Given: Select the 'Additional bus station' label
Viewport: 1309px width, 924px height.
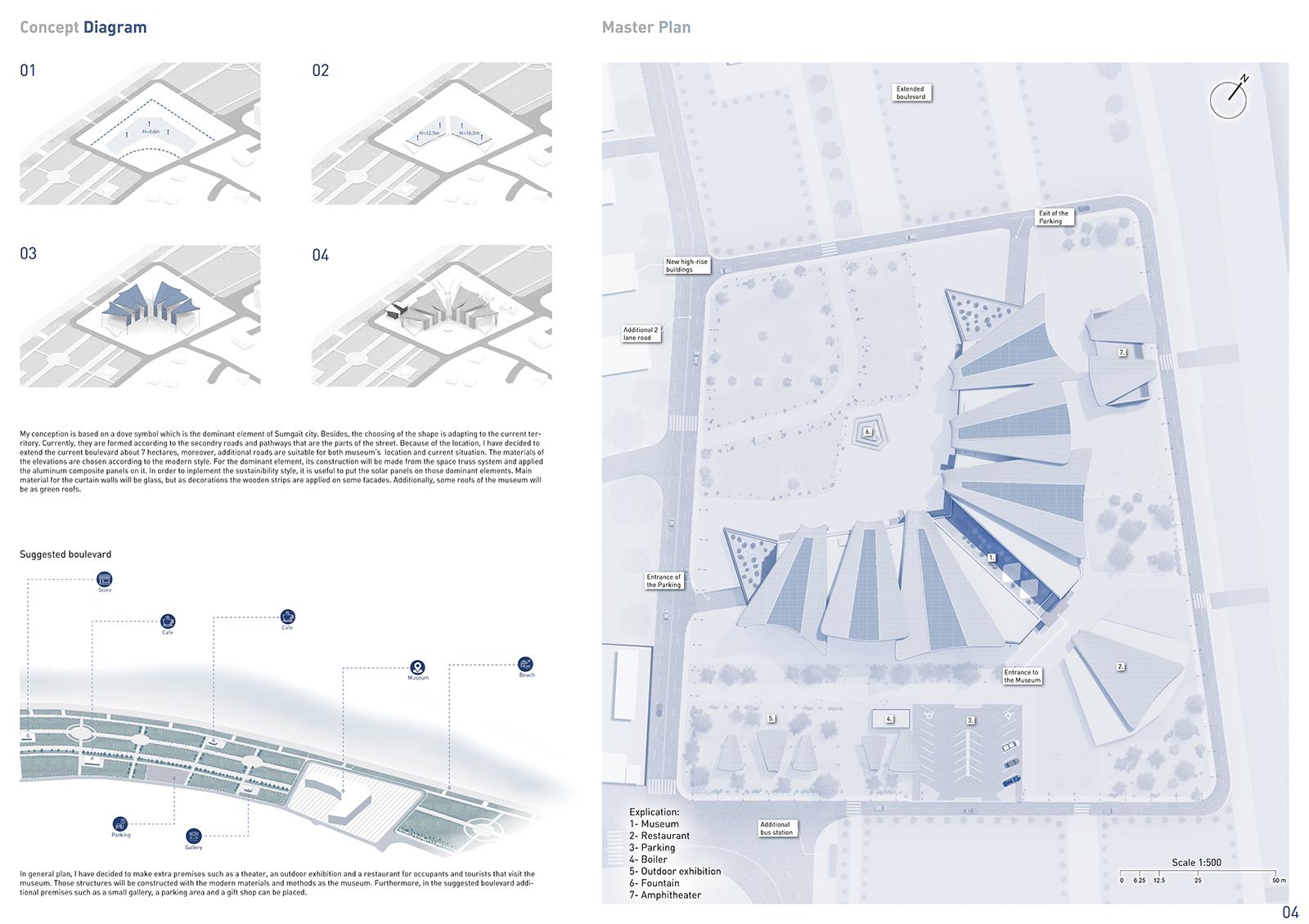Looking at the screenshot, I should pos(776,828).
